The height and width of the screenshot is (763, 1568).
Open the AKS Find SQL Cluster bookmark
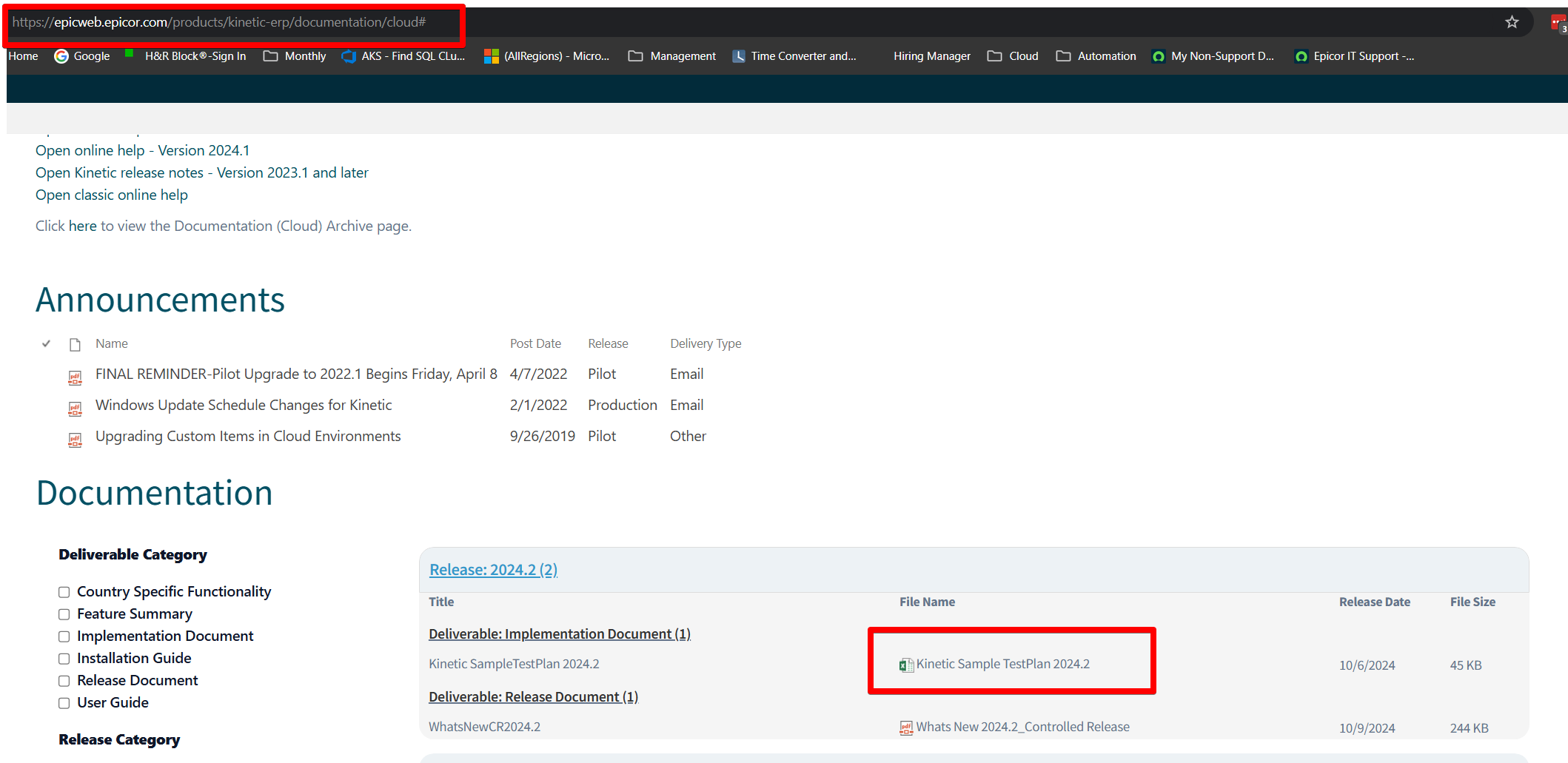(x=403, y=56)
